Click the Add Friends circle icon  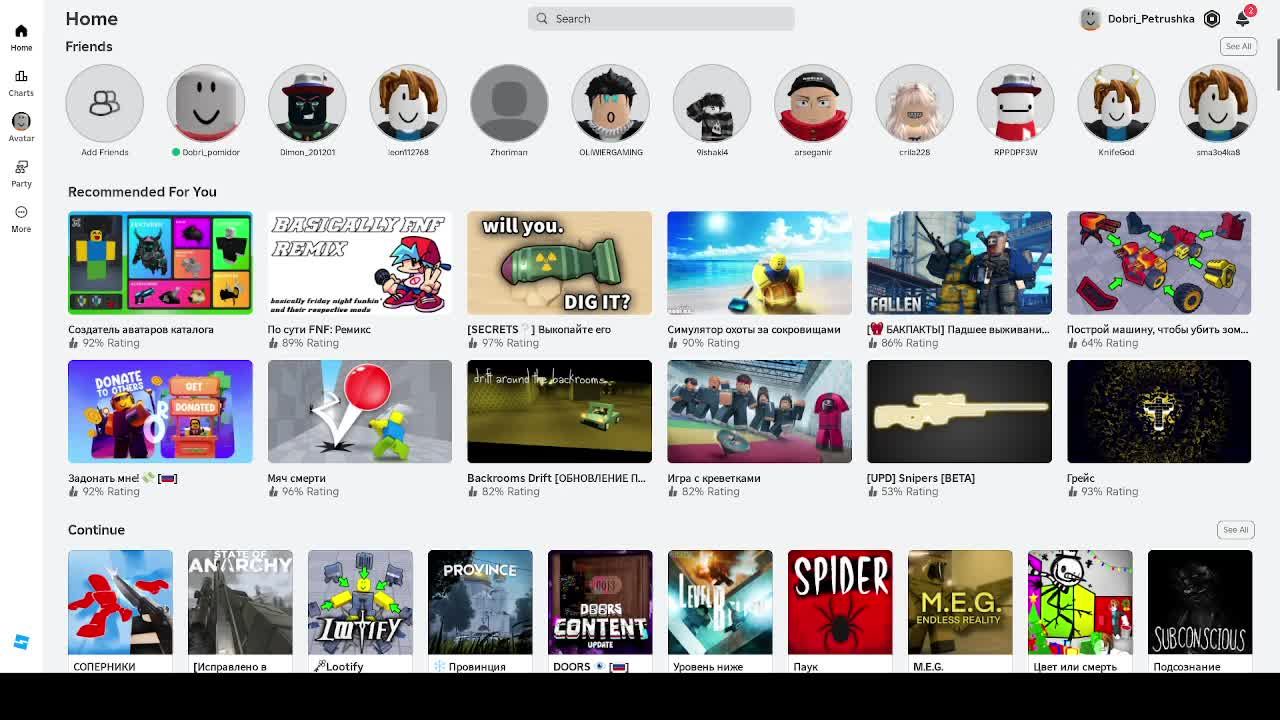(x=104, y=103)
